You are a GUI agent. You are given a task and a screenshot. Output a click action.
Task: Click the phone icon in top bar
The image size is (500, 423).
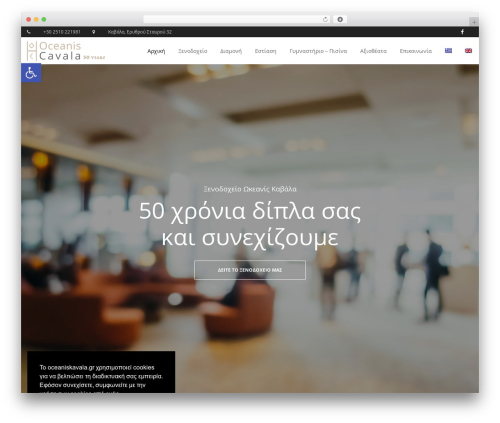[x=29, y=32]
